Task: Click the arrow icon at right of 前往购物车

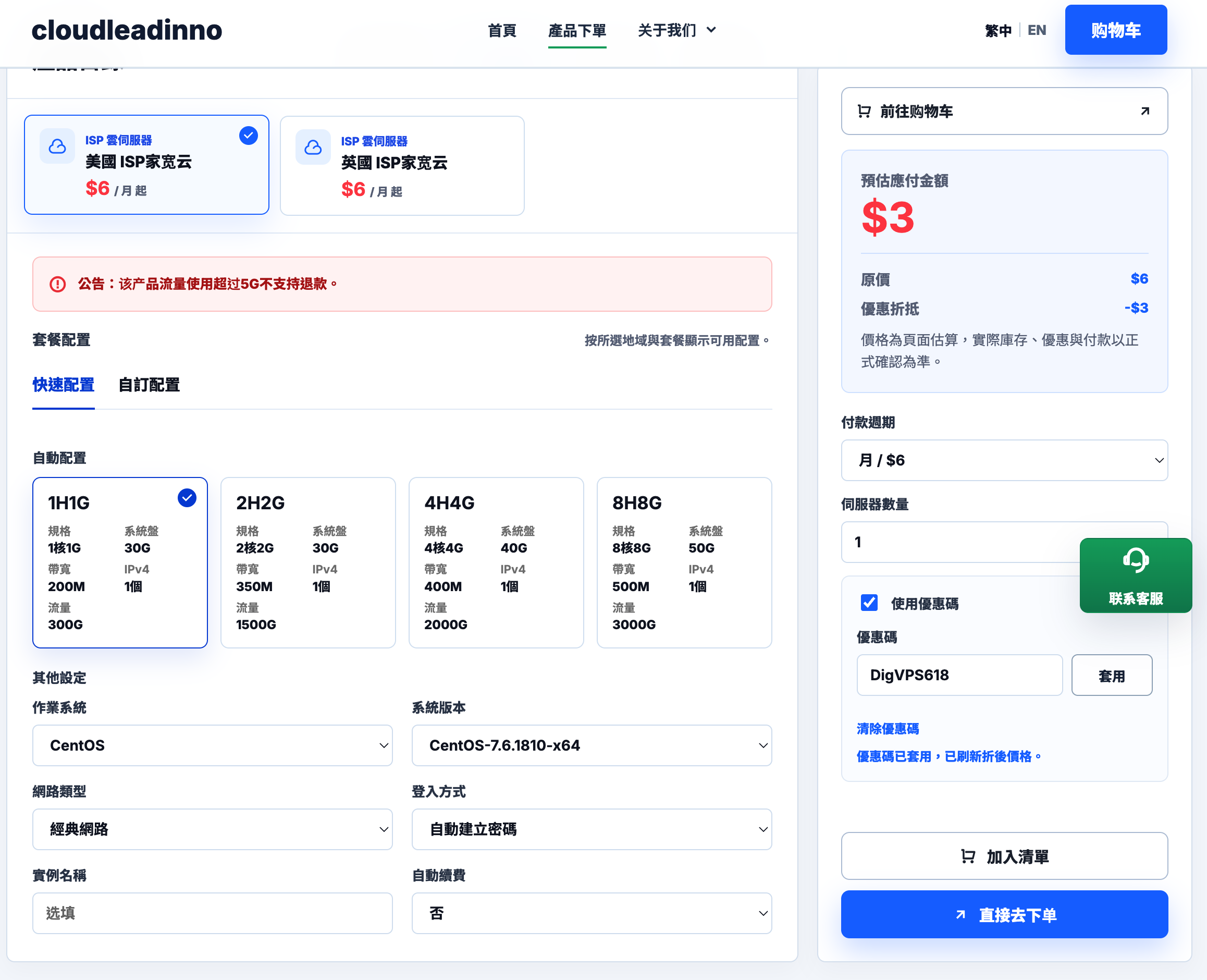Action: 1145,111
